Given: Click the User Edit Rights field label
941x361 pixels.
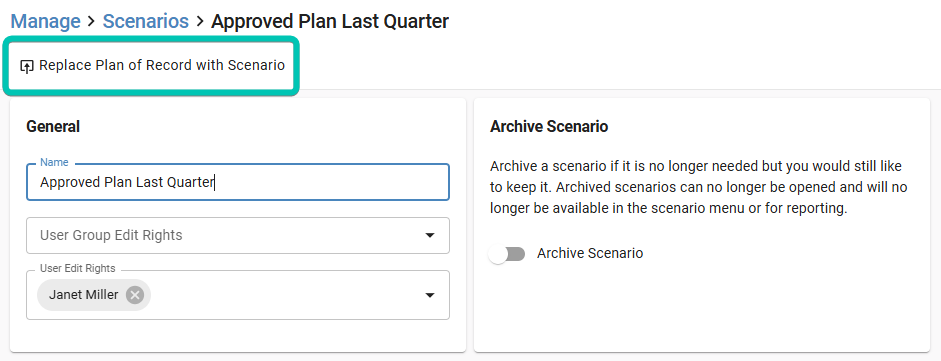Looking at the screenshot, I should (77, 269).
